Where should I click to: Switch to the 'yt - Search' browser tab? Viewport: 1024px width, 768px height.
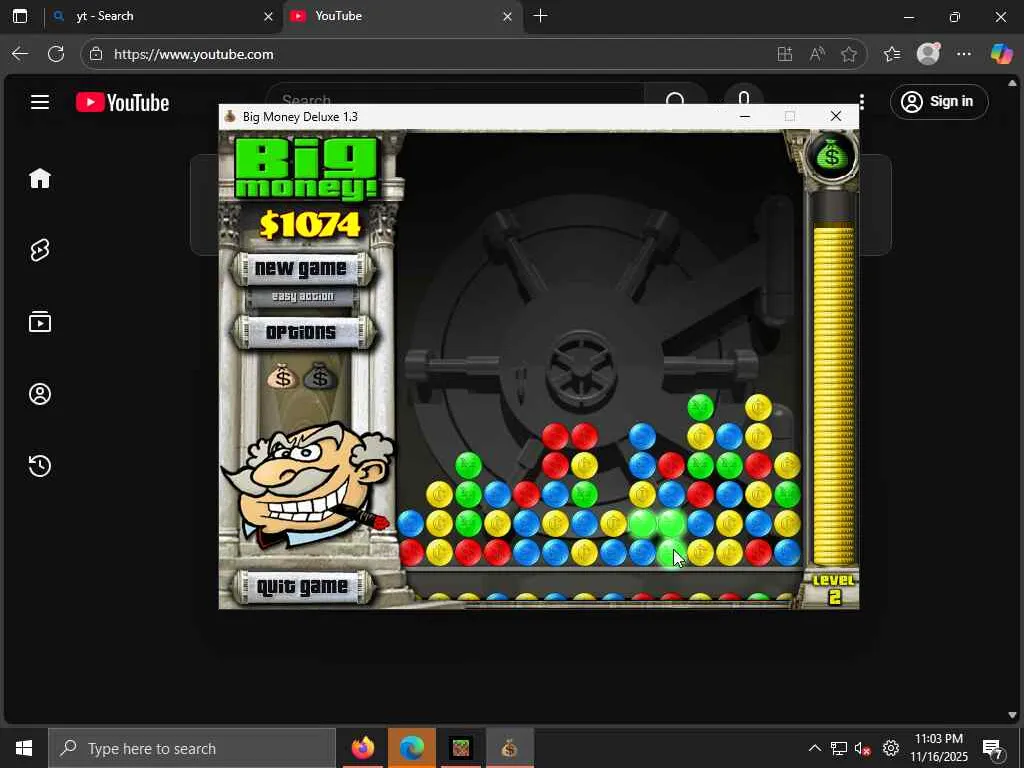163,16
